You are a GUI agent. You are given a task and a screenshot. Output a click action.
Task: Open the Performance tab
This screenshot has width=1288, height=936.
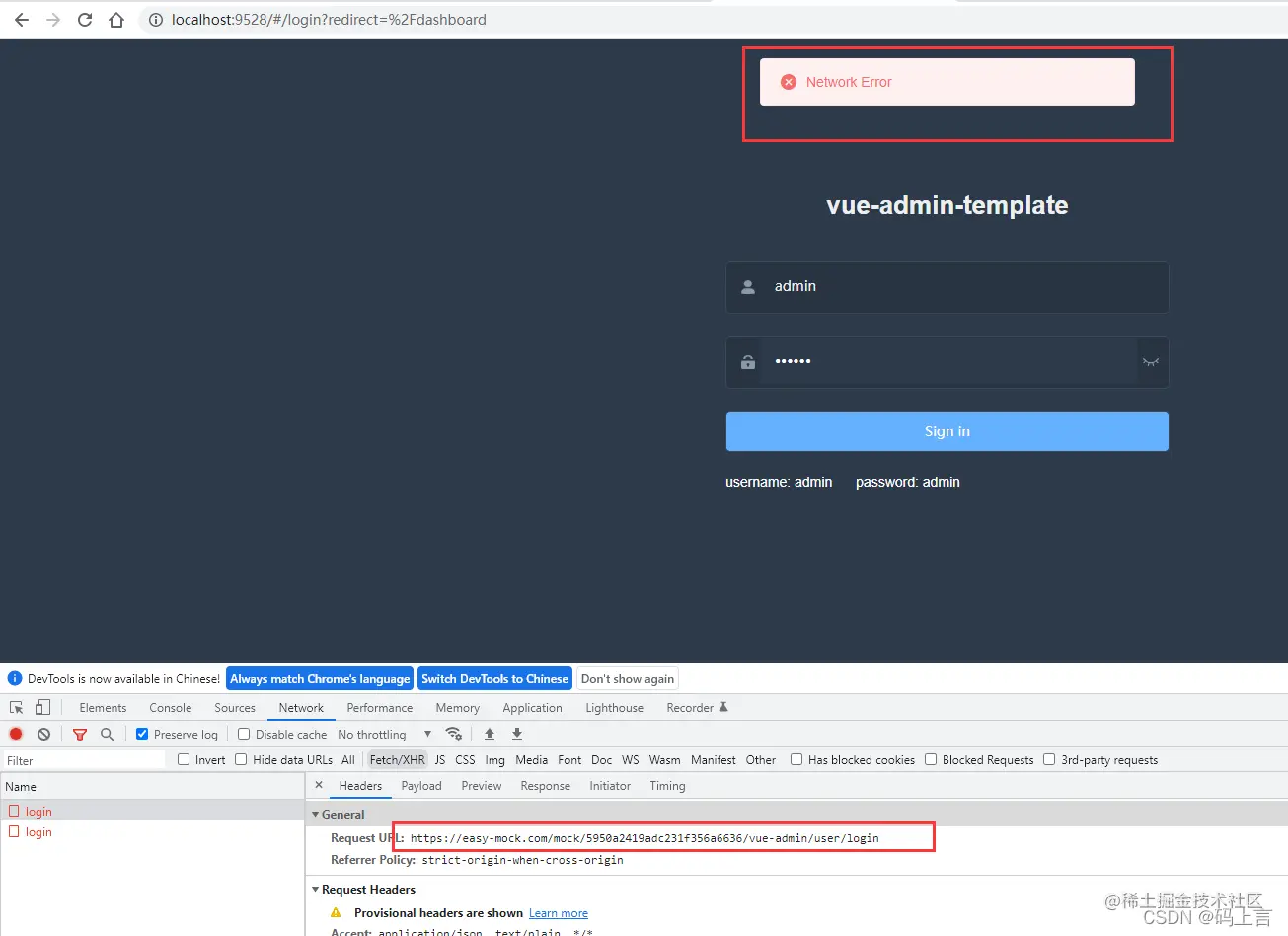[380, 708]
